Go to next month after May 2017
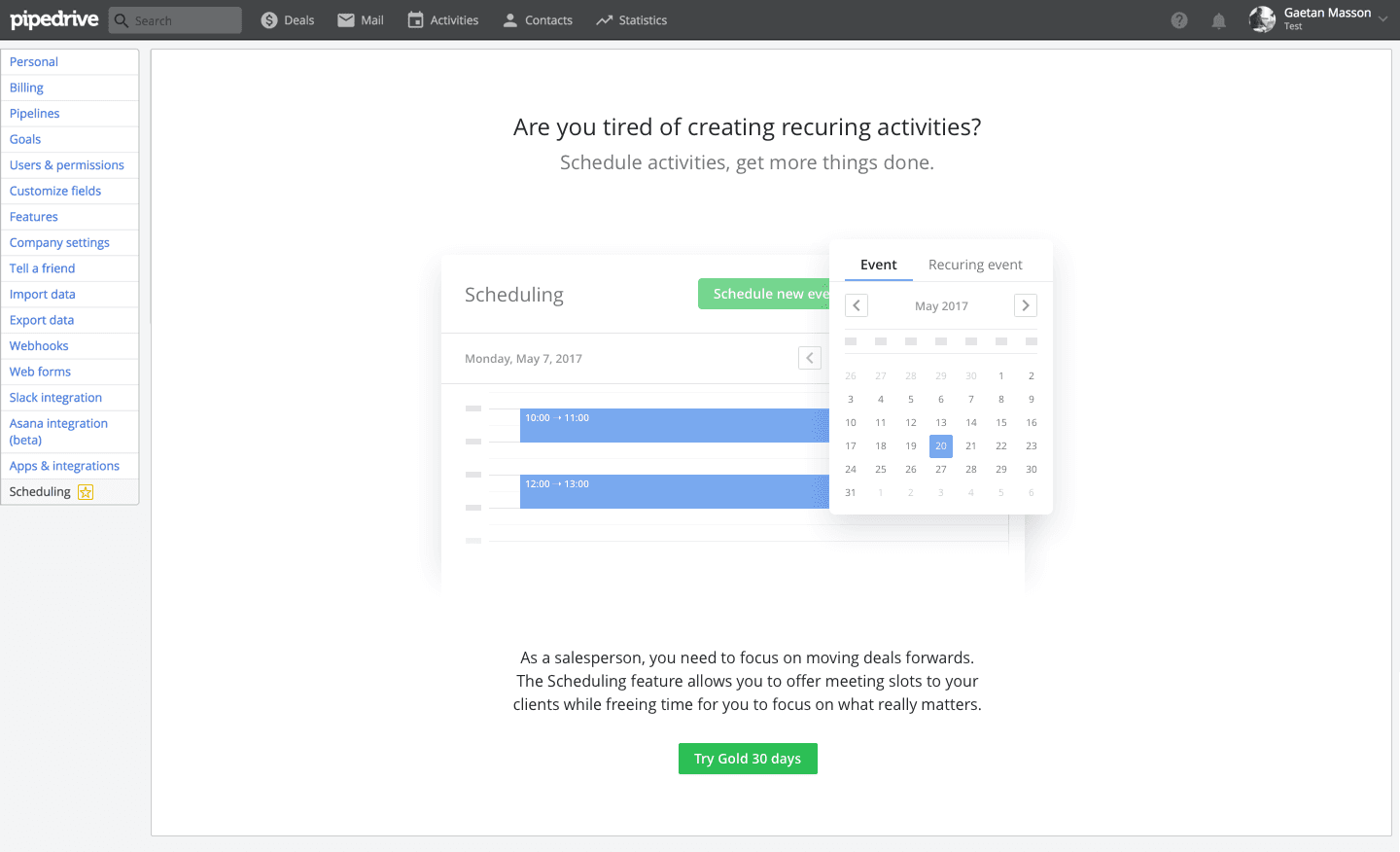This screenshot has height=852, width=1400. click(1026, 305)
